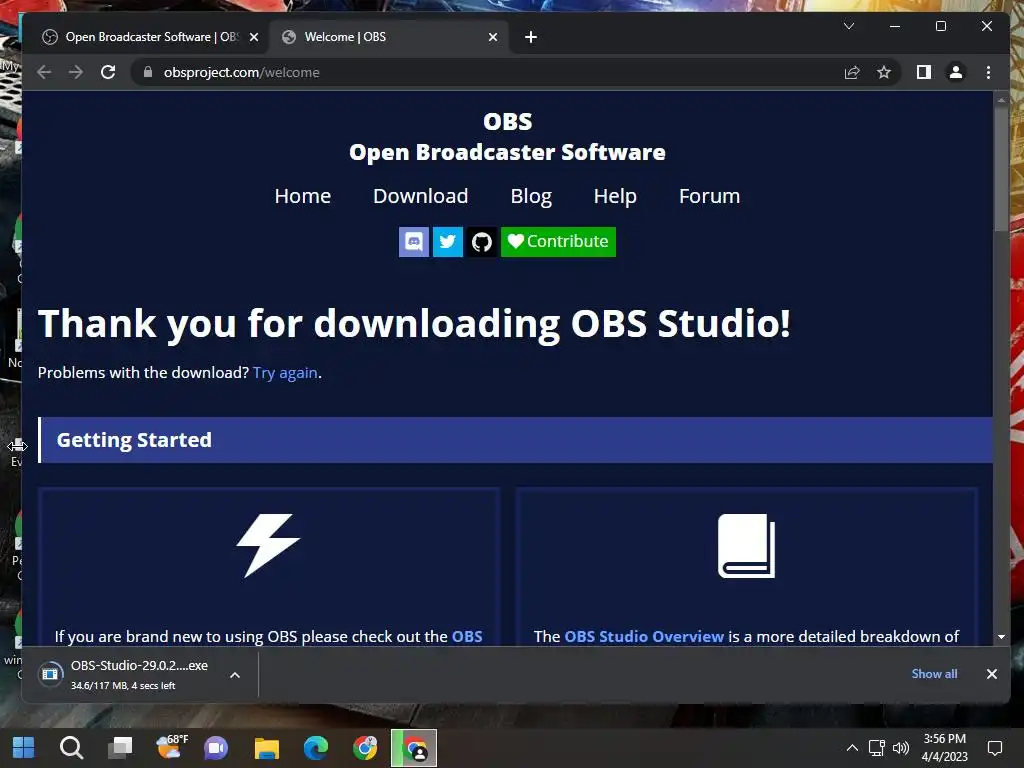
Task: Open the OBS Twitter icon
Action: (447, 242)
